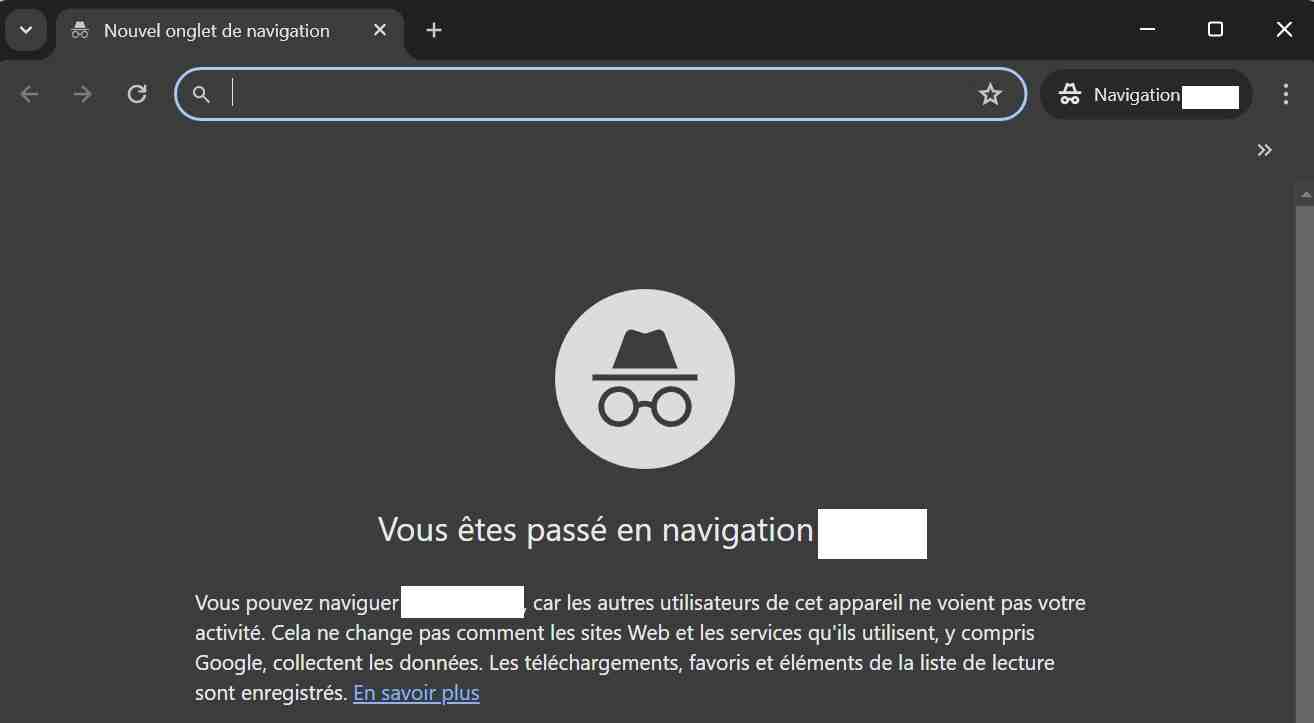Select the Nouvel onglet de navigation tab

click(x=230, y=31)
